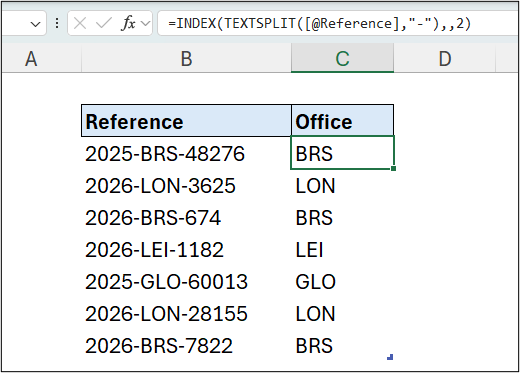The width and height of the screenshot is (520, 373).
Task: Select the Office table header cell
Action: [x=342, y=121]
